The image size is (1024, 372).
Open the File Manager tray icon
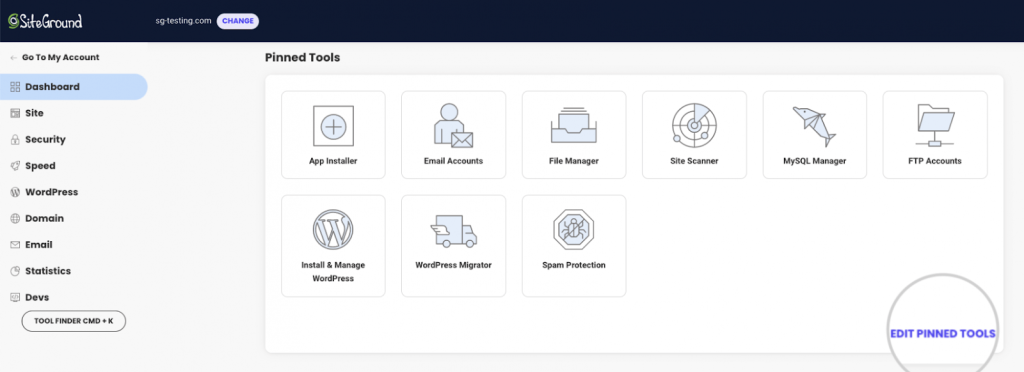click(573, 125)
